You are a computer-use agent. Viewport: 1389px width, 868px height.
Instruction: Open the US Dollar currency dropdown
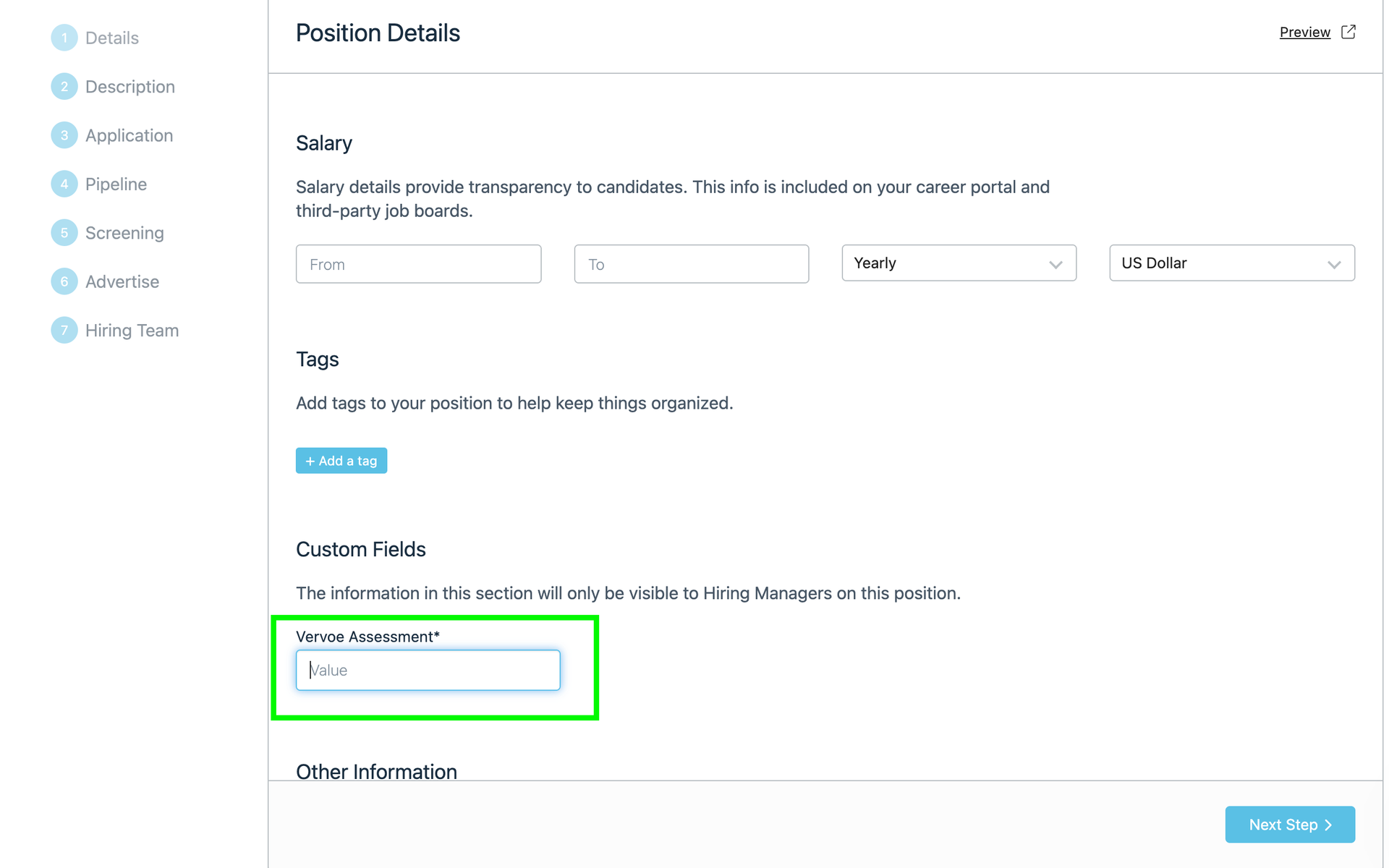point(1231,263)
